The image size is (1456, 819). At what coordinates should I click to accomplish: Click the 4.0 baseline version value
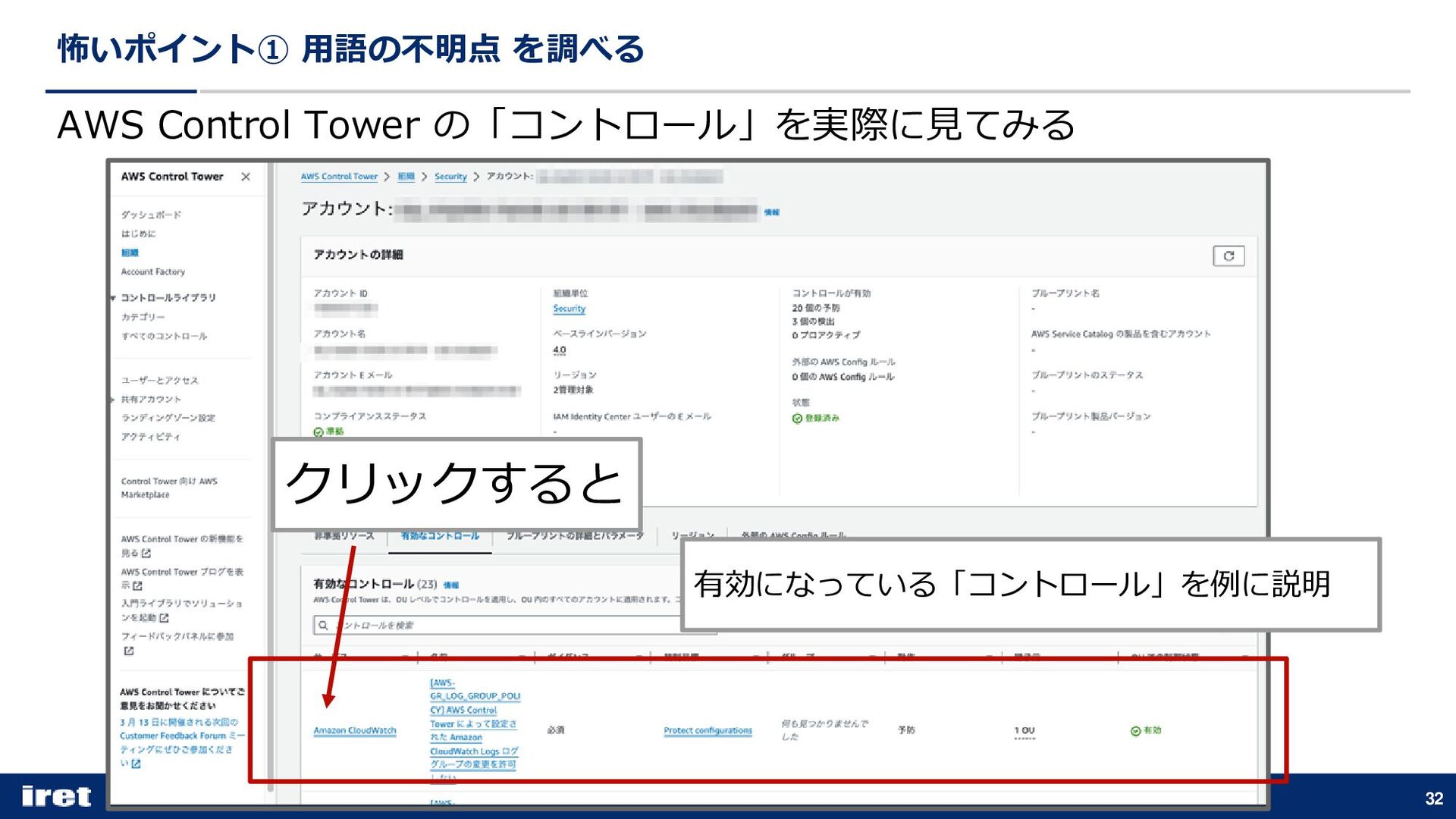pyautogui.click(x=559, y=350)
